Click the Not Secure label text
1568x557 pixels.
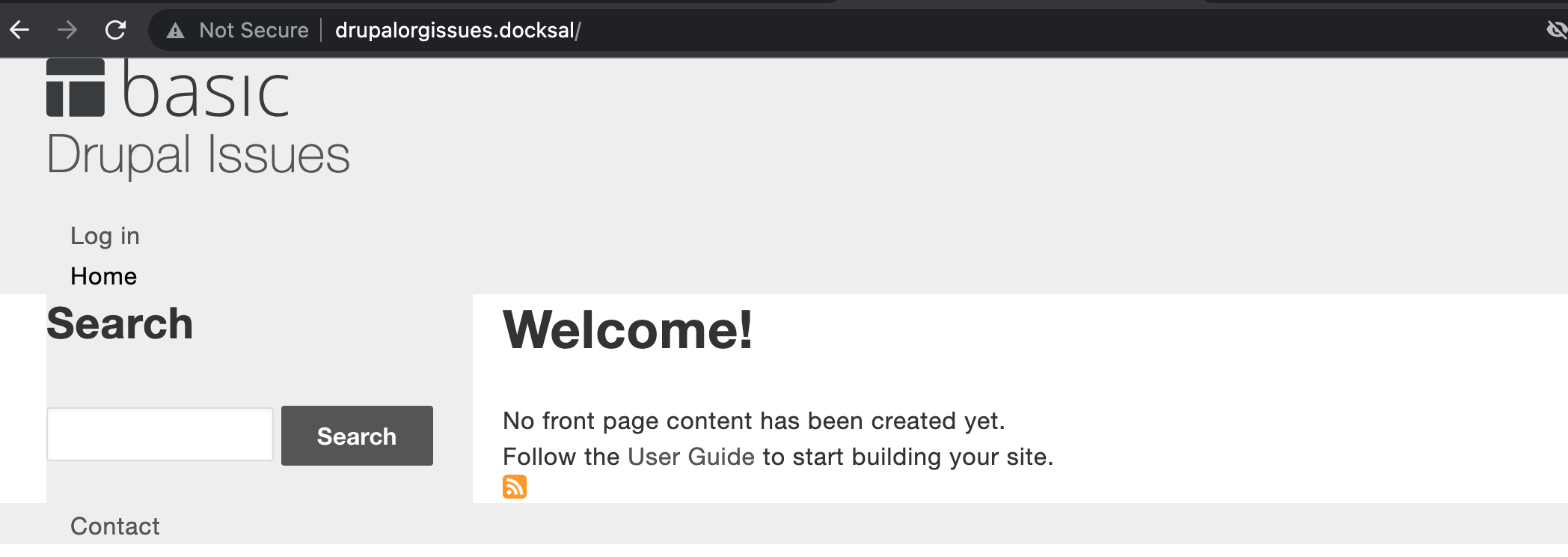coord(254,31)
